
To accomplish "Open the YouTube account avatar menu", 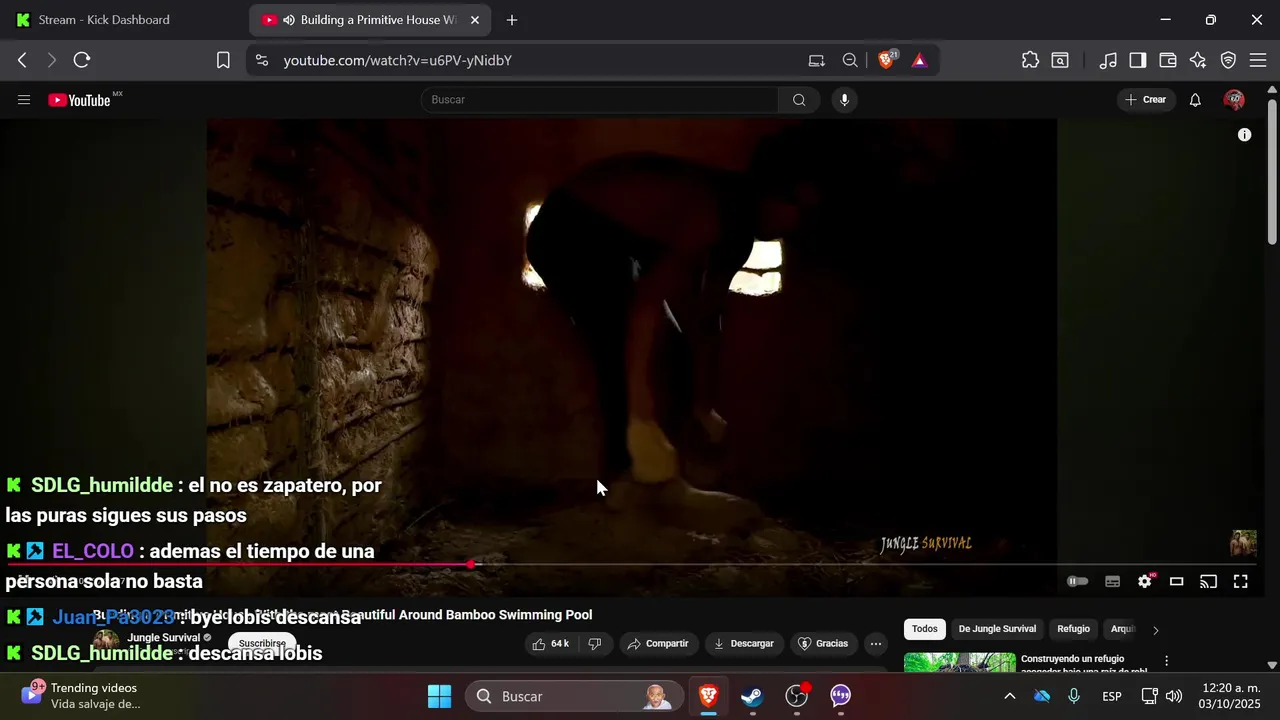I will (1234, 100).
